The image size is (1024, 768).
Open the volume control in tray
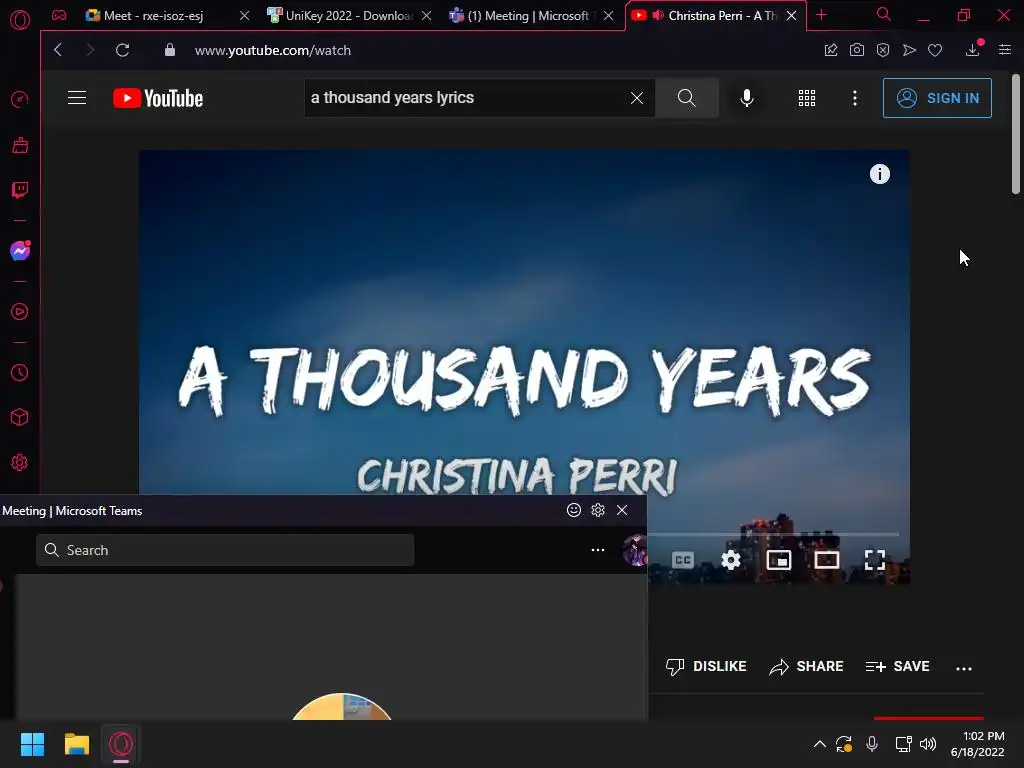[928, 744]
